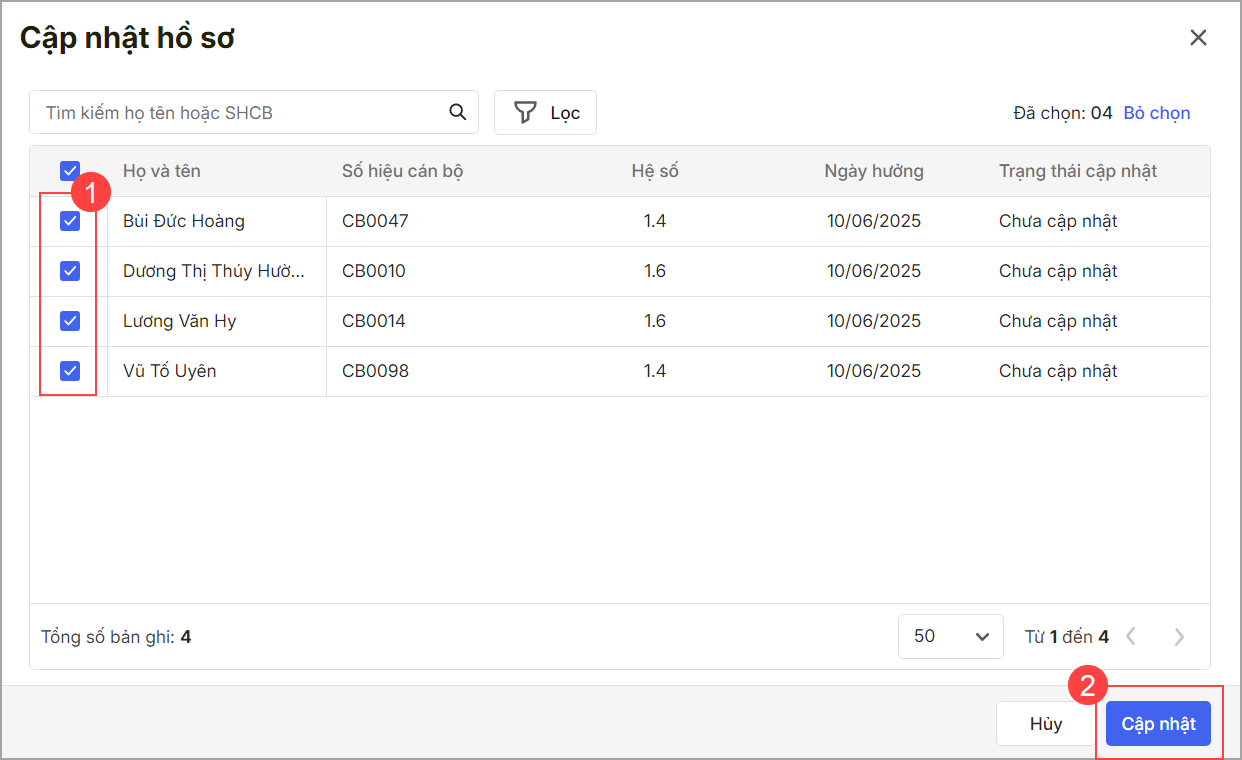Click the coefficient 1.4 for Bùi Đức Hoàng
The image size is (1242, 760).
[655, 221]
